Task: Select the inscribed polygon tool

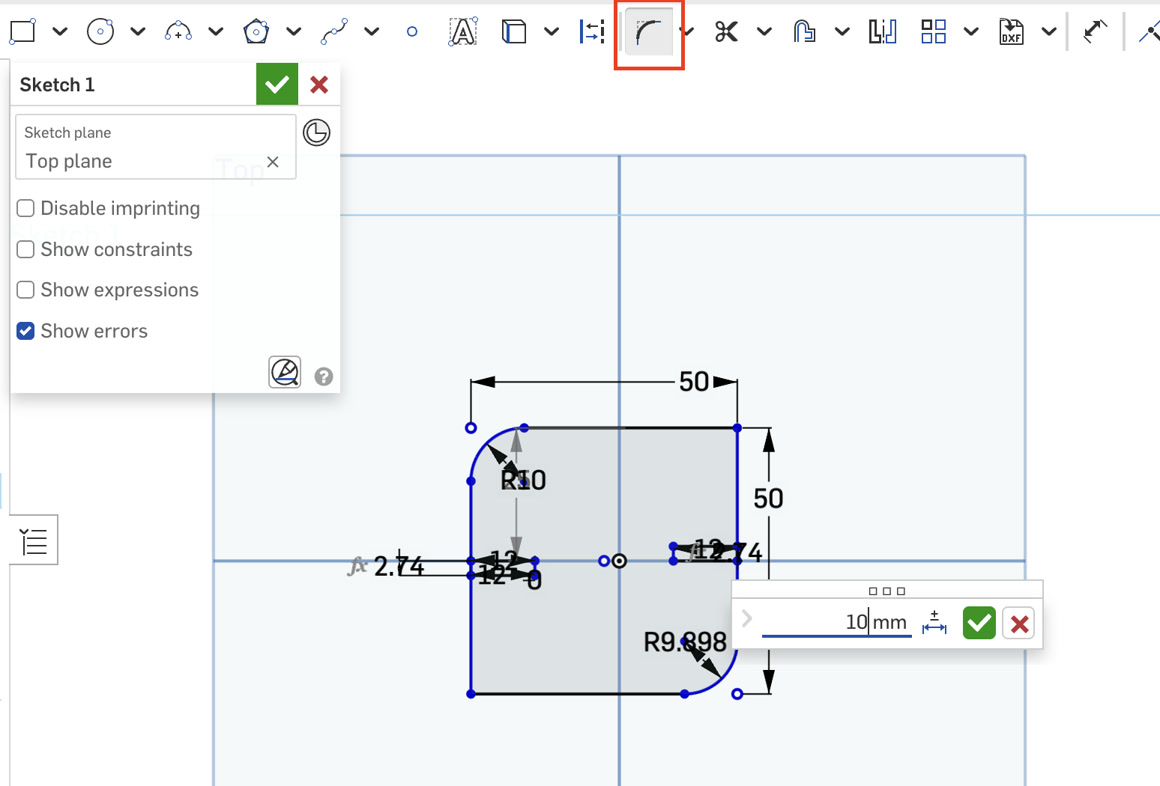Action: [256, 32]
